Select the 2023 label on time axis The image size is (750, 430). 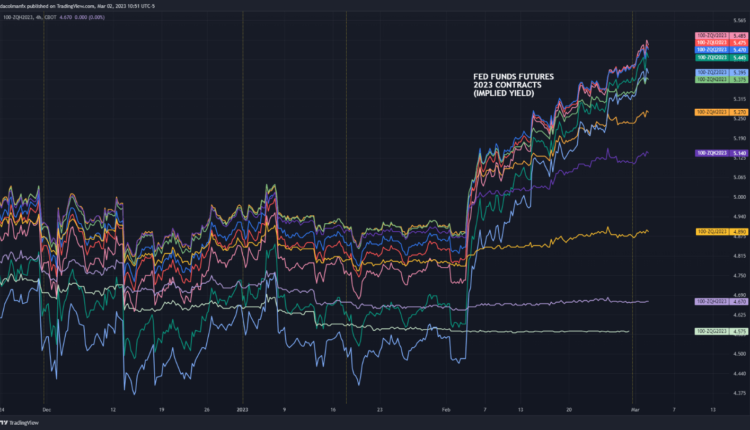pyautogui.click(x=242, y=409)
